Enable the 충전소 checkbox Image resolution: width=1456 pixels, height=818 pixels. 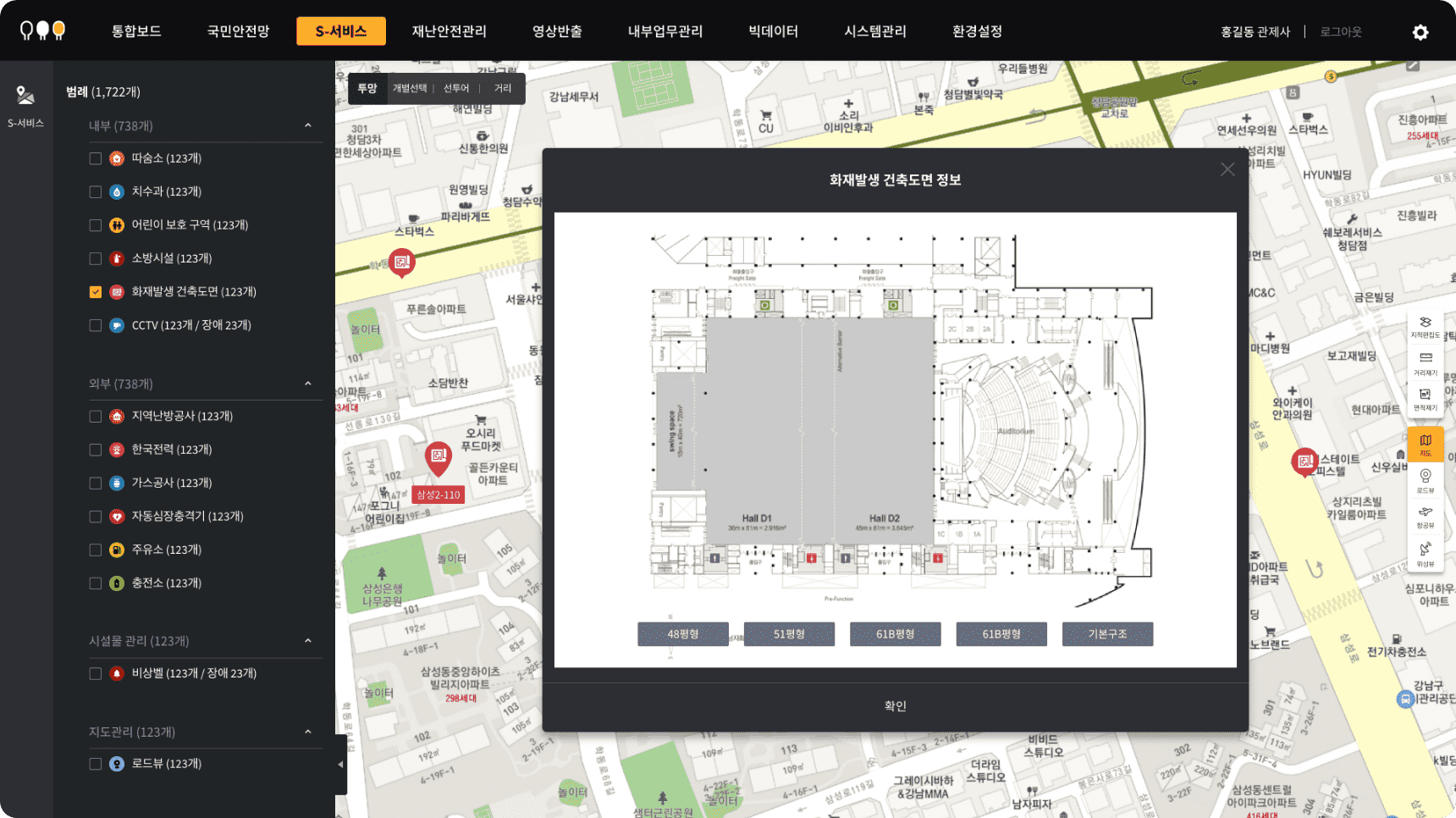[95, 583]
